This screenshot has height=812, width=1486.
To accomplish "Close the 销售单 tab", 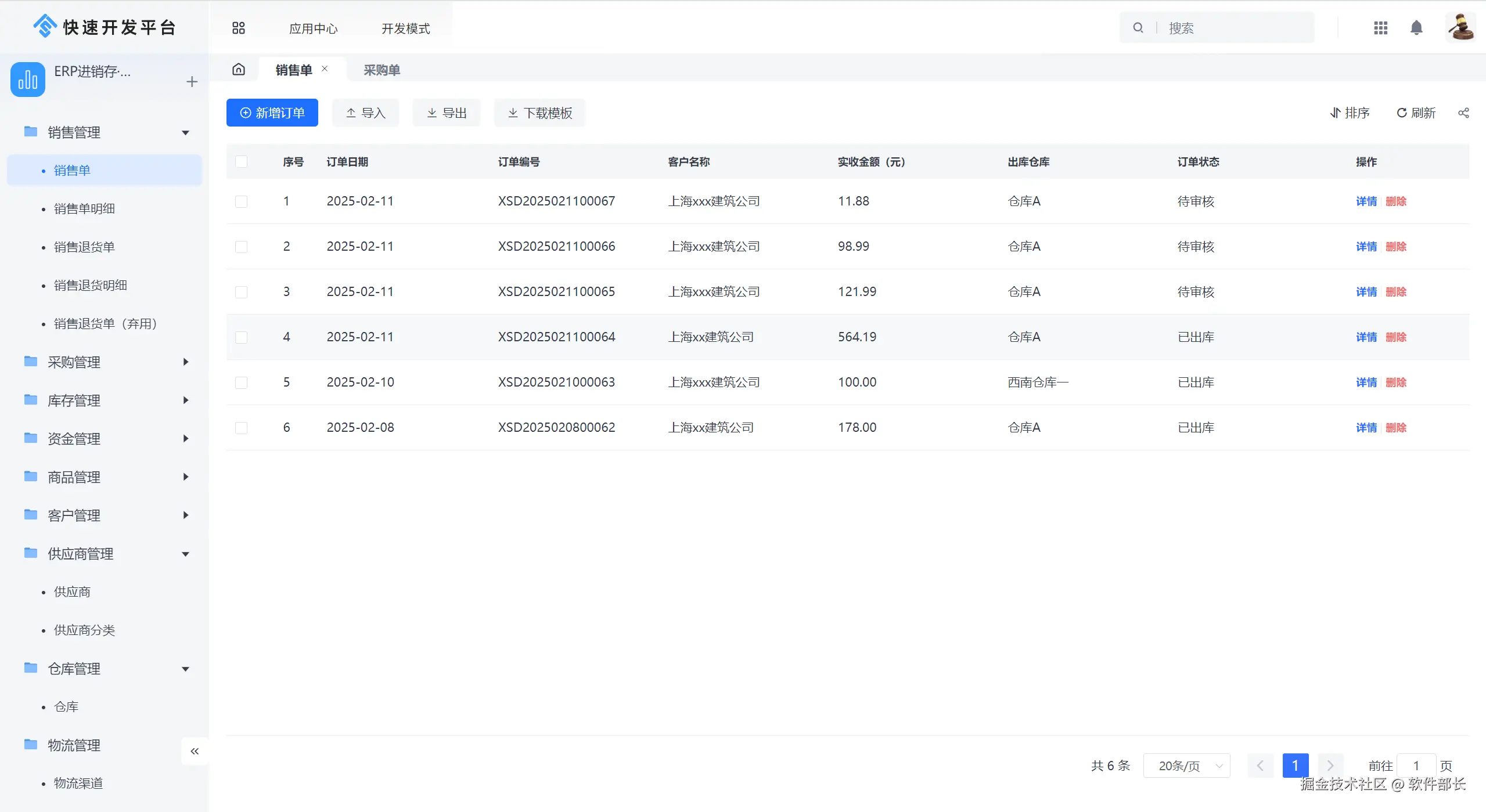I will click(x=325, y=68).
